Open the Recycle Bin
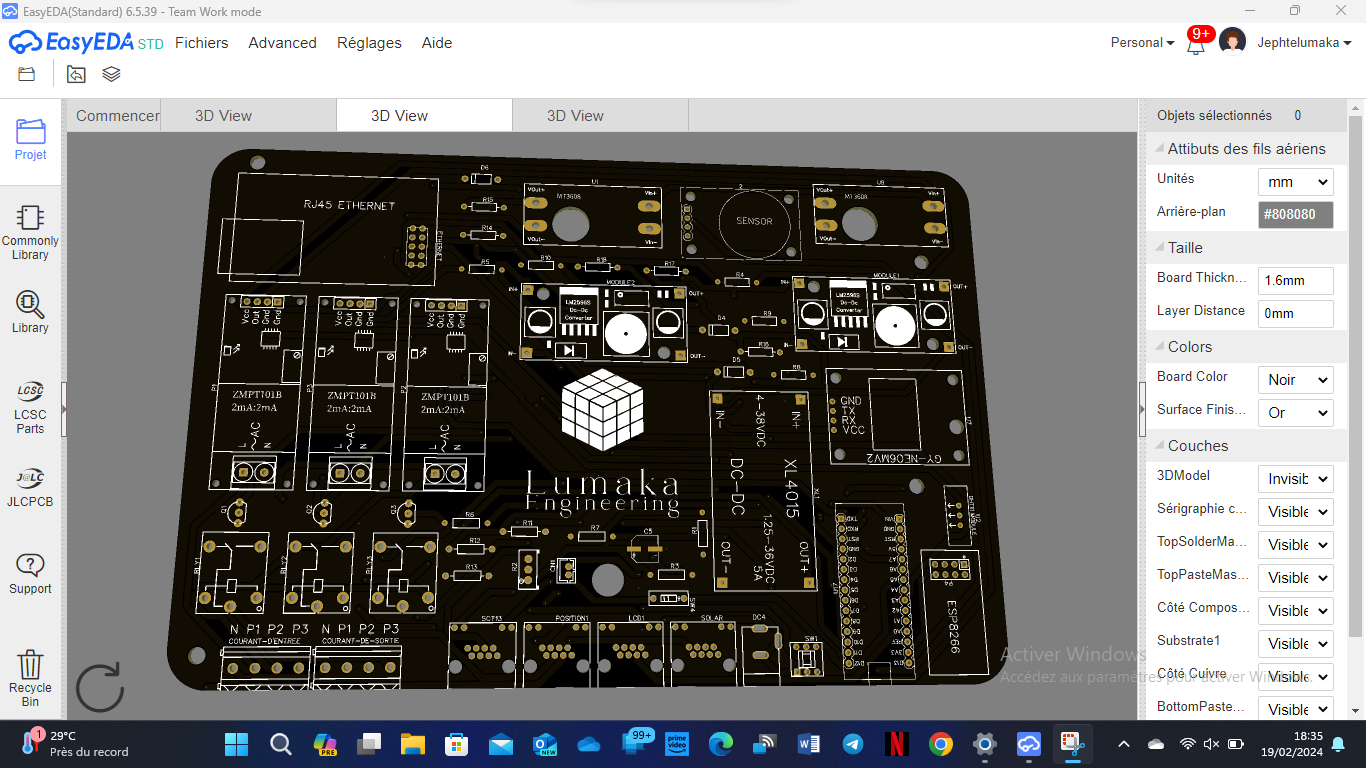 point(30,676)
